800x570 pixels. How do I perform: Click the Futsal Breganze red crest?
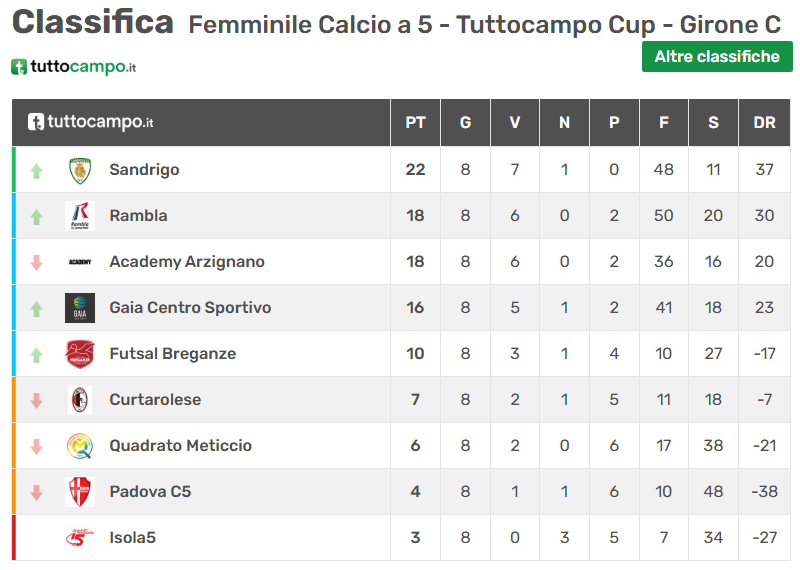(80, 354)
